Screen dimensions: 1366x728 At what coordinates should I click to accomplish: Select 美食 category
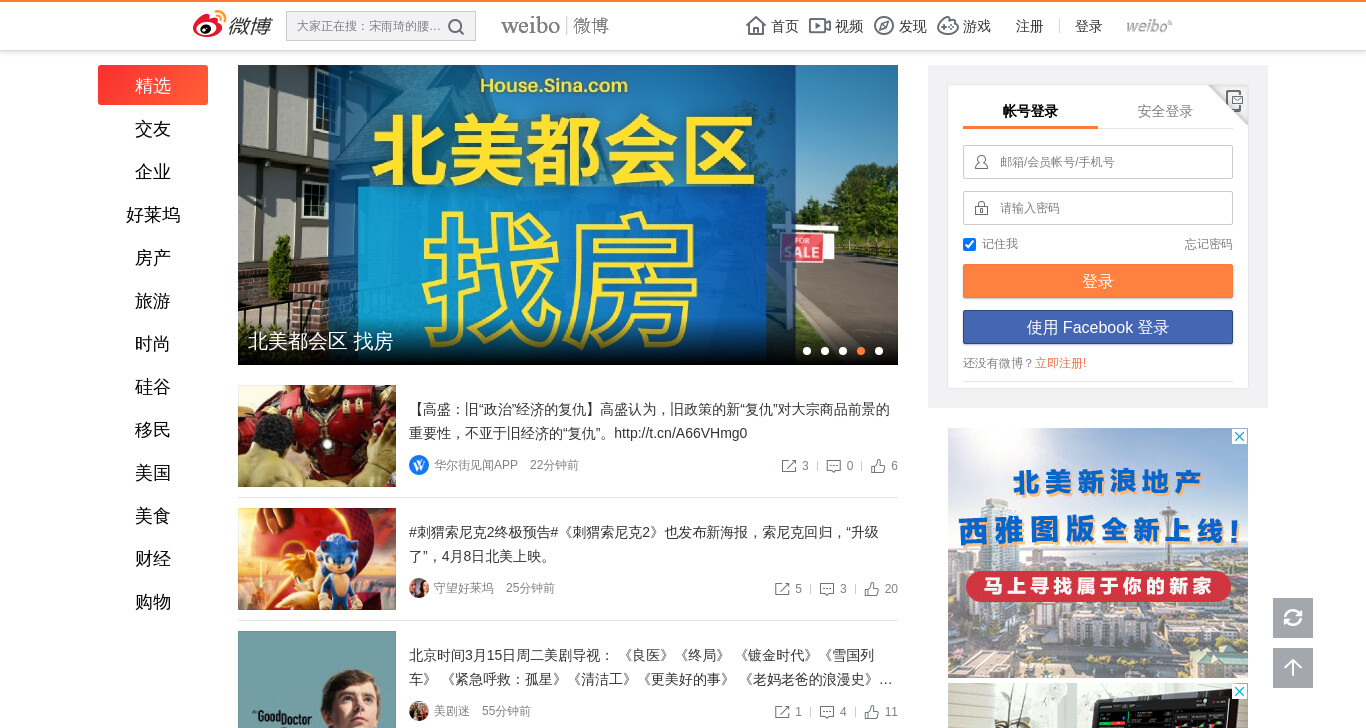[x=153, y=516]
